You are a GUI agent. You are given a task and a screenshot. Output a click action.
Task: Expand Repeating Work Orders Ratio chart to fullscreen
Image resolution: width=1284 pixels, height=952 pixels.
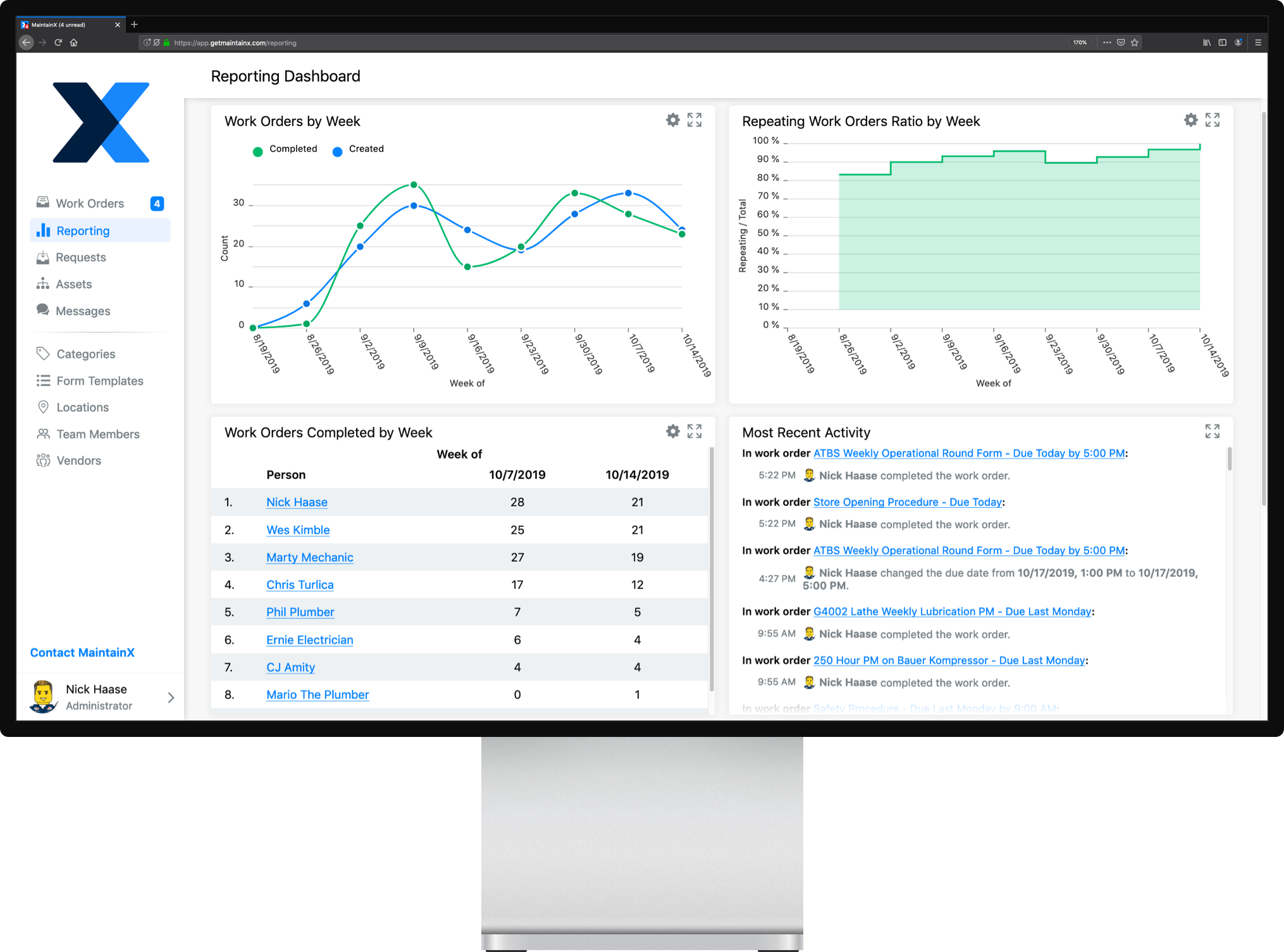(x=1212, y=120)
